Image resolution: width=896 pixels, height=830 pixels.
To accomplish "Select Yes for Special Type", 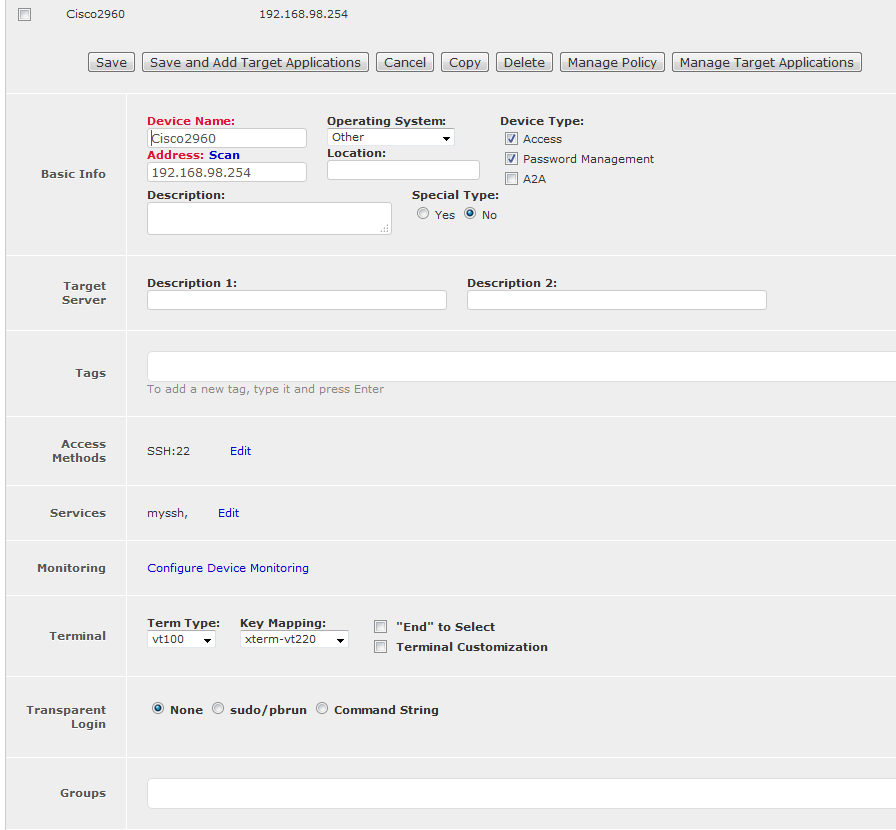I will click(423, 214).
